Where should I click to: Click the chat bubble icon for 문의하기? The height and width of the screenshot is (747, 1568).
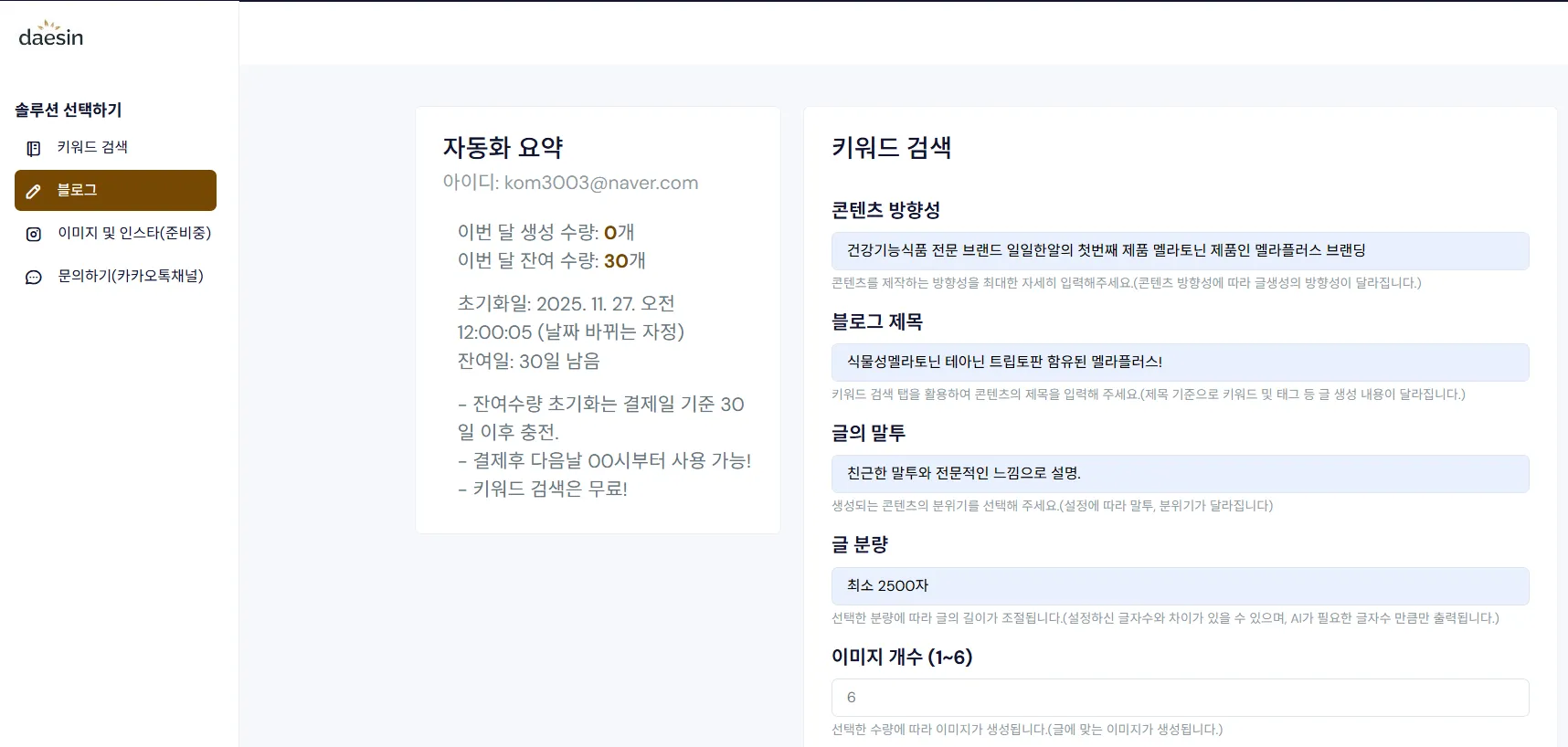tap(34, 277)
